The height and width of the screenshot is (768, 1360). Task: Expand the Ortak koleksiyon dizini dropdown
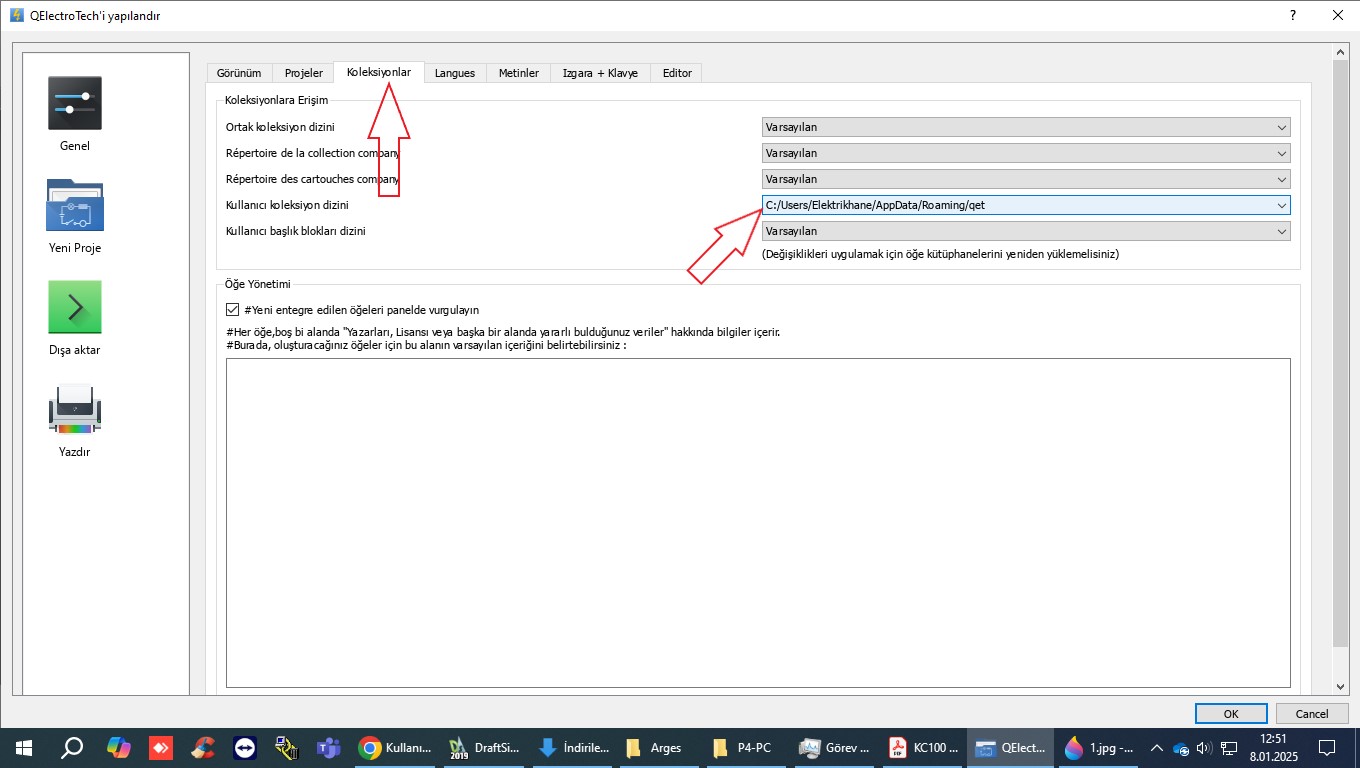point(1025,127)
